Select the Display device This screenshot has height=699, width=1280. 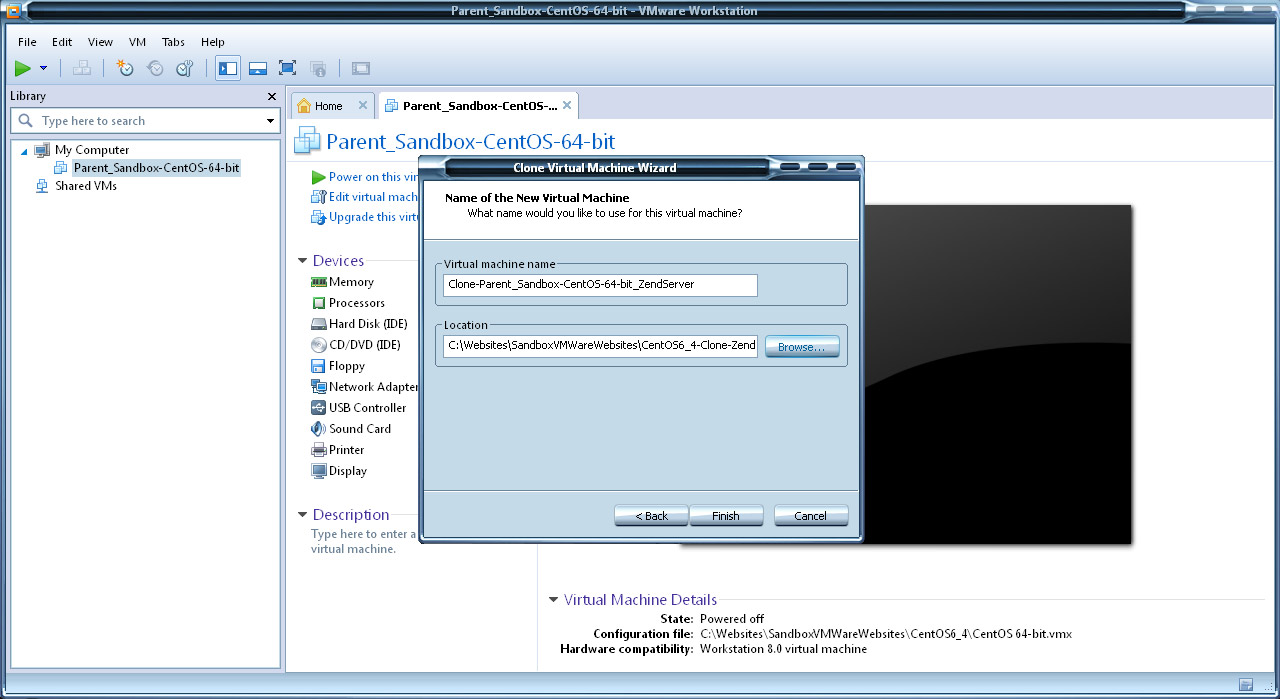[x=339, y=471]
